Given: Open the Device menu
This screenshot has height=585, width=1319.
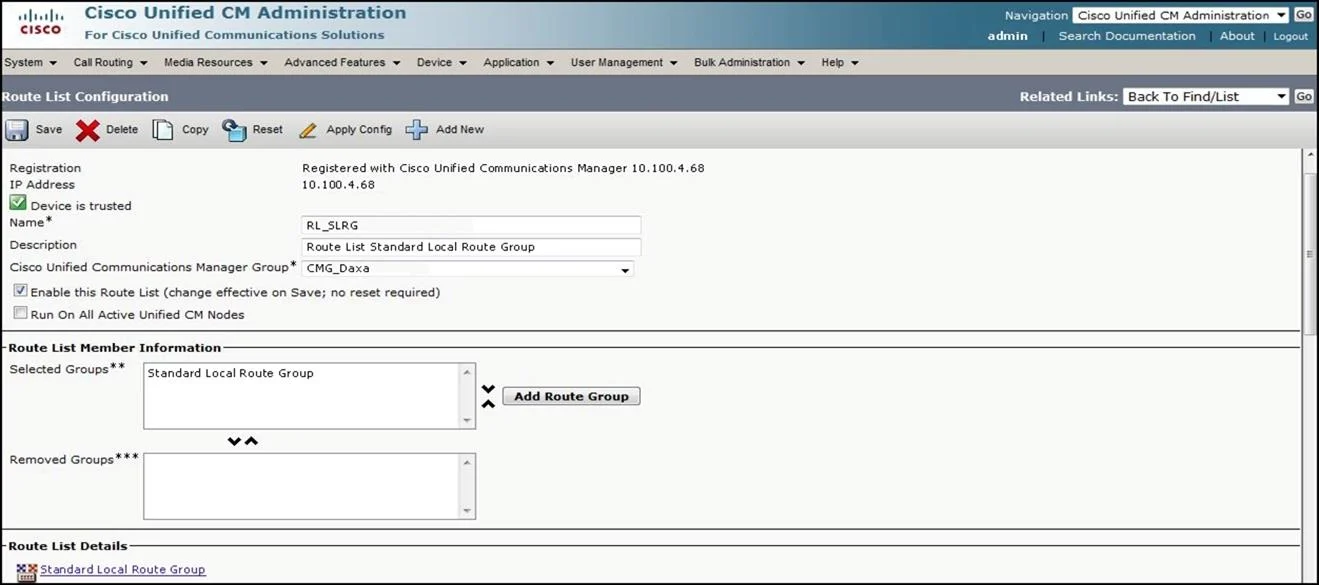Looking at the screenshot, I should click(x=442, y=62).
